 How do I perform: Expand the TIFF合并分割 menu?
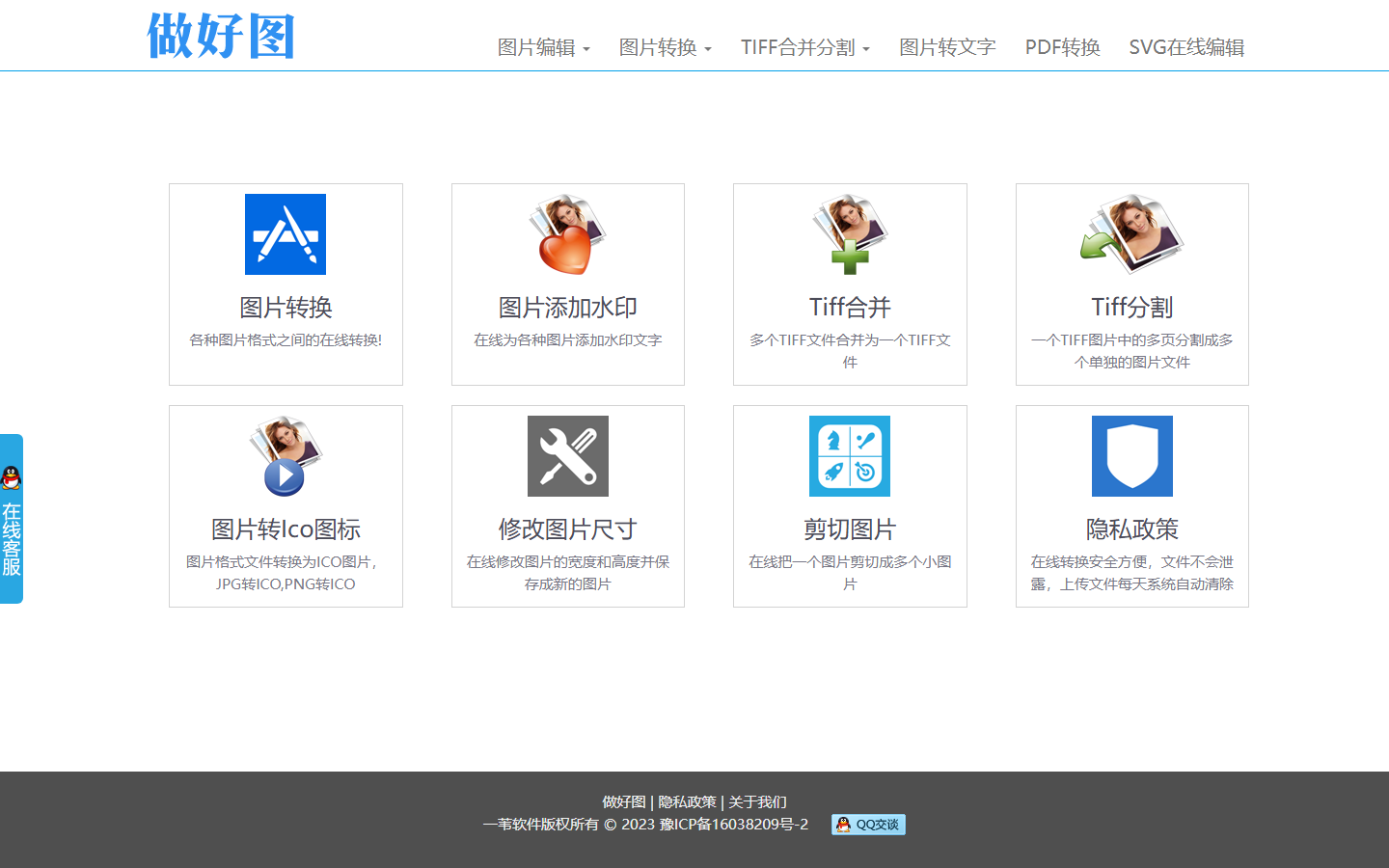[804, 47]
